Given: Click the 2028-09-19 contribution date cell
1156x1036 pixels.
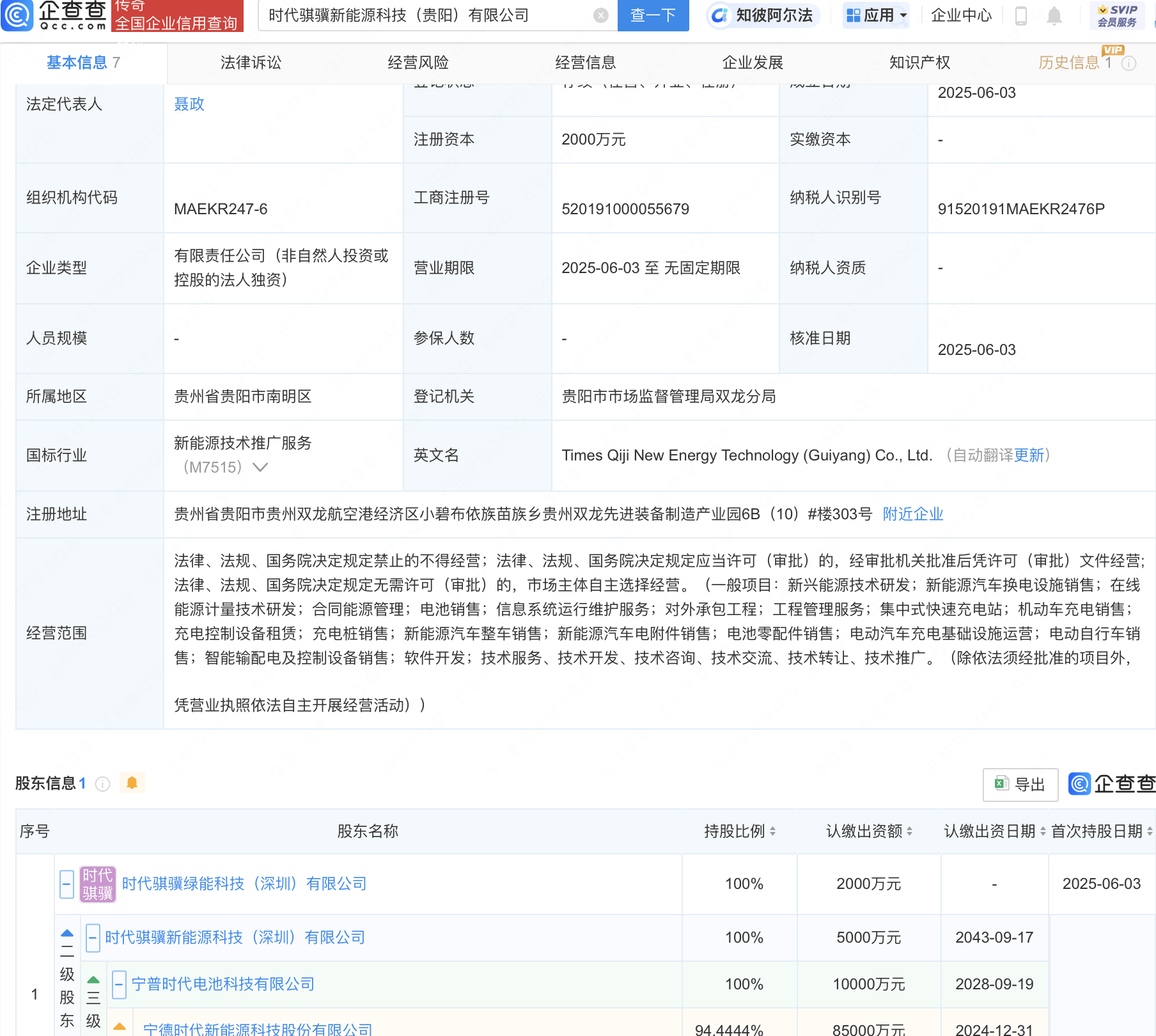Looking at the screenshot, I should (x=994, y=984).
